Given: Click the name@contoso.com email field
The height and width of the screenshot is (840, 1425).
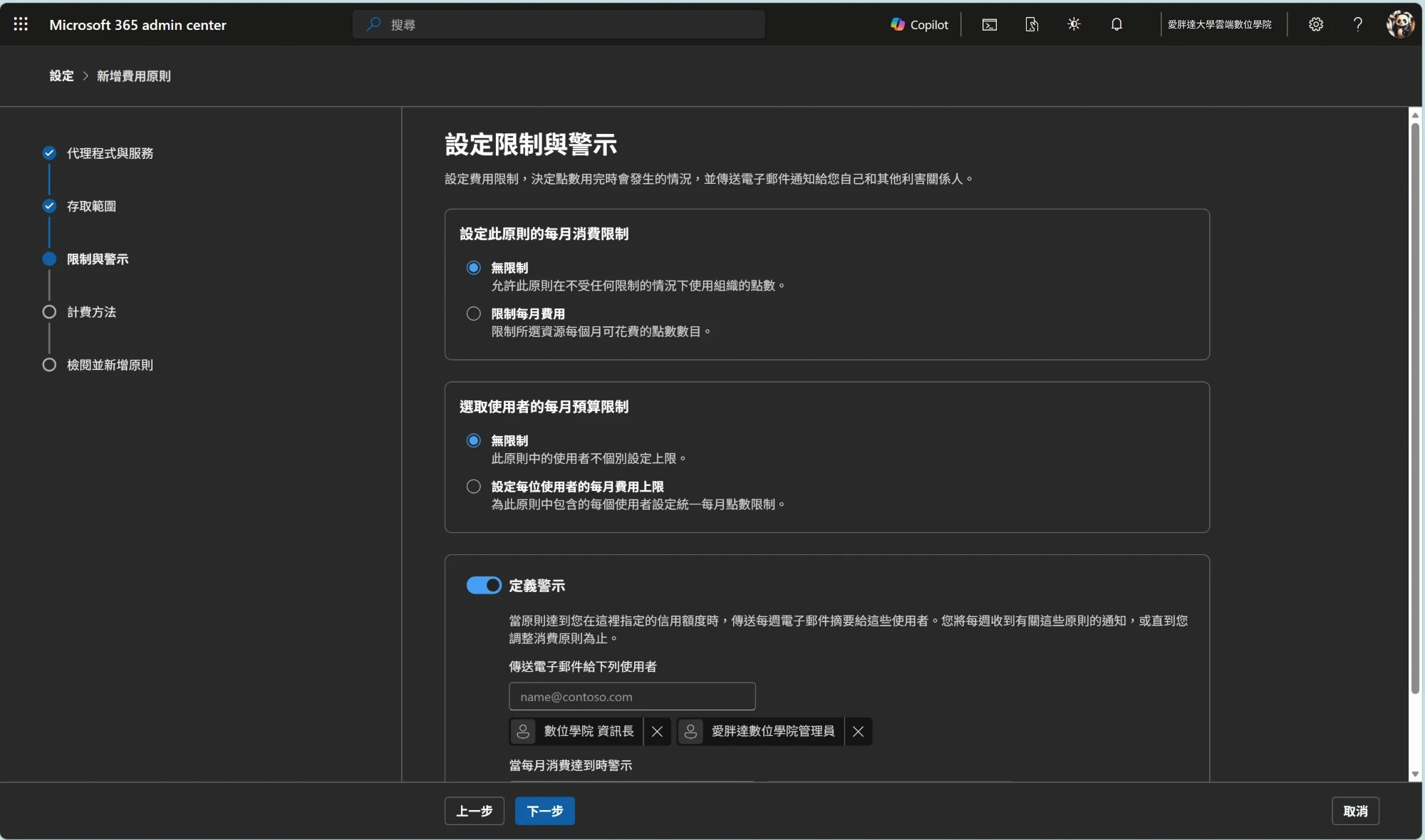Looking at the screenshot, I should tap(632, 696).
